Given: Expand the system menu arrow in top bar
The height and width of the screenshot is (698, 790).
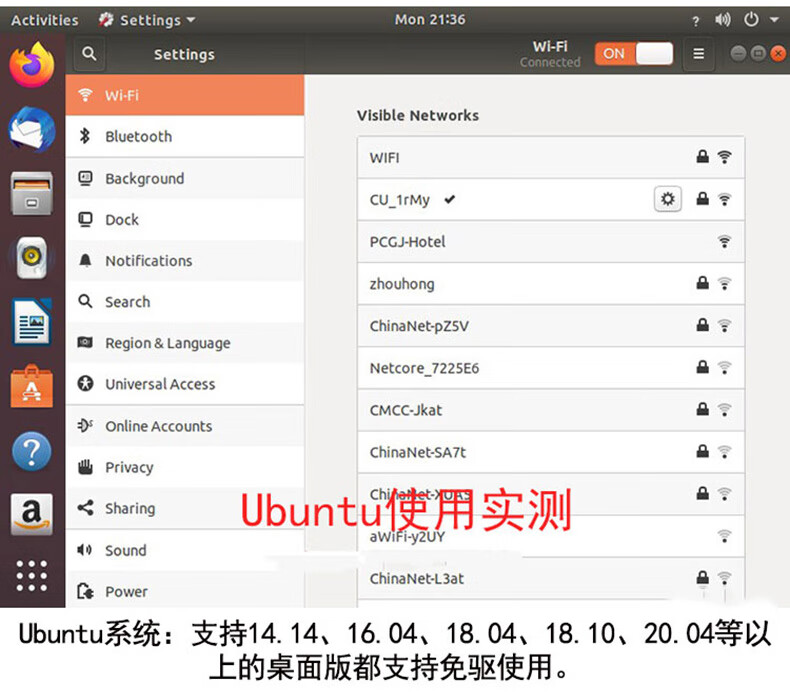Looking at the screenshot, I should (774, 20).
